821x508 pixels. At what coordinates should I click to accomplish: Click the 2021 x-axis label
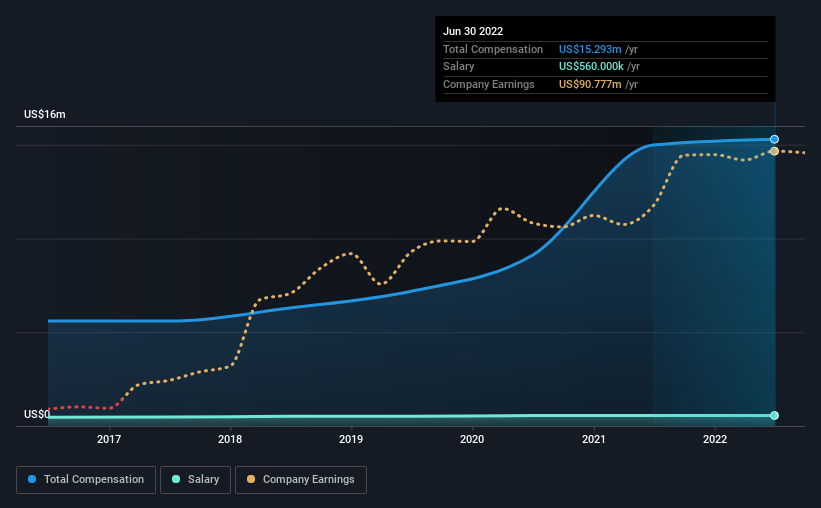[594, 439]
